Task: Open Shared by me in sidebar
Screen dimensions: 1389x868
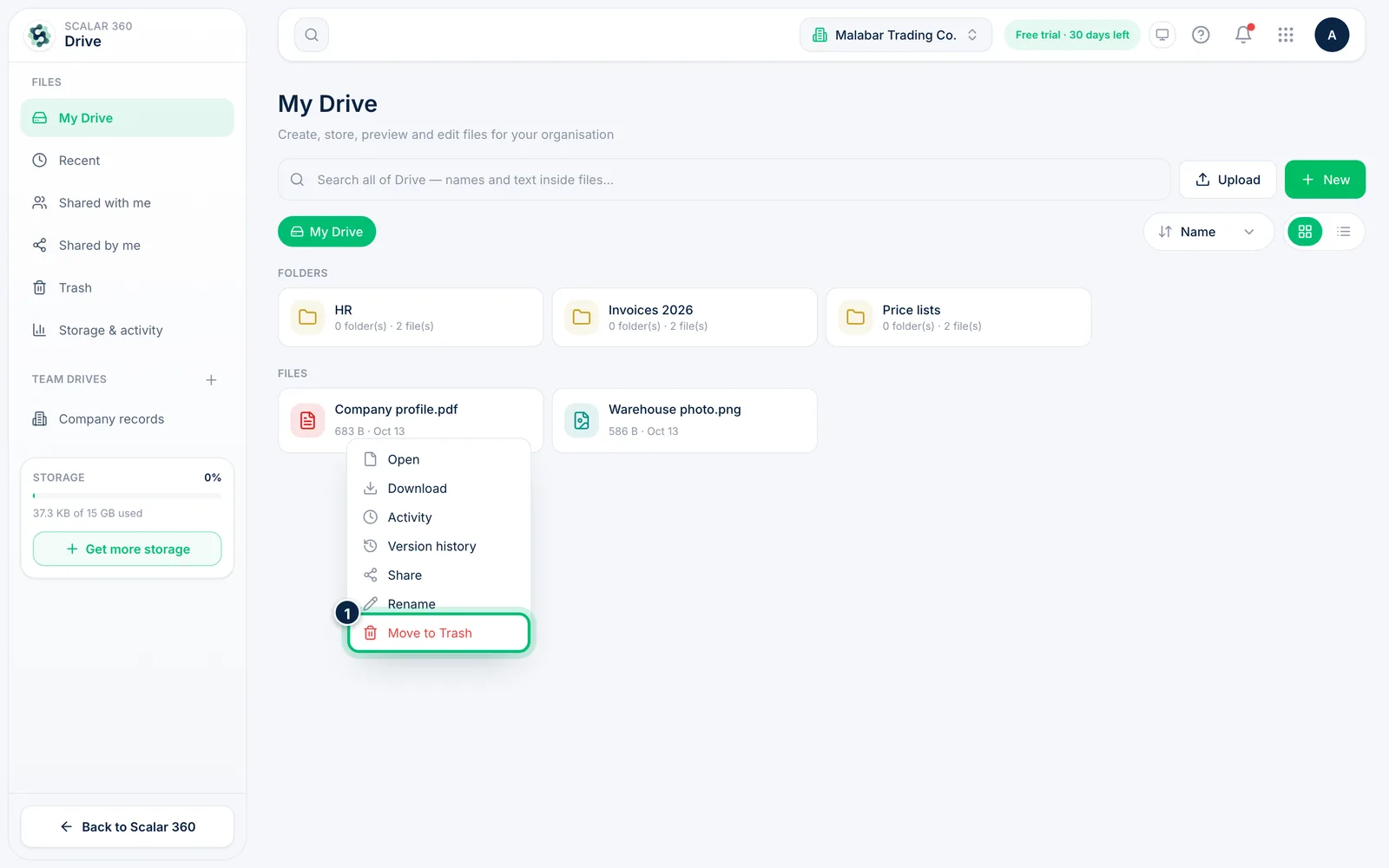Action: [x=127, y=246]
